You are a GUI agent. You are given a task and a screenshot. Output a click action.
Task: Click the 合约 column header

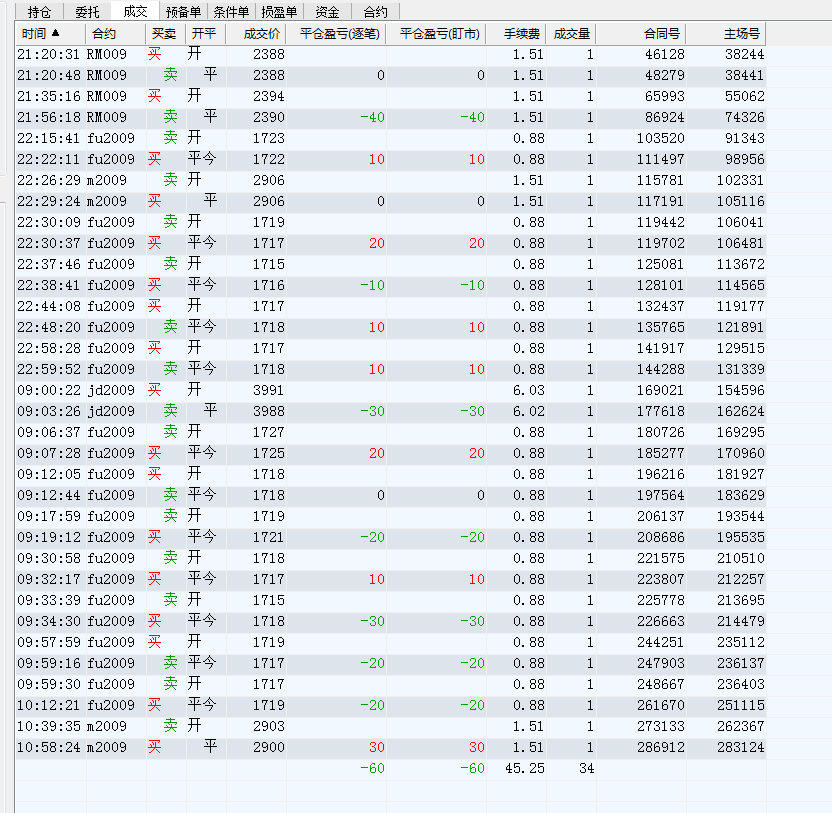(x=115, y=34)
